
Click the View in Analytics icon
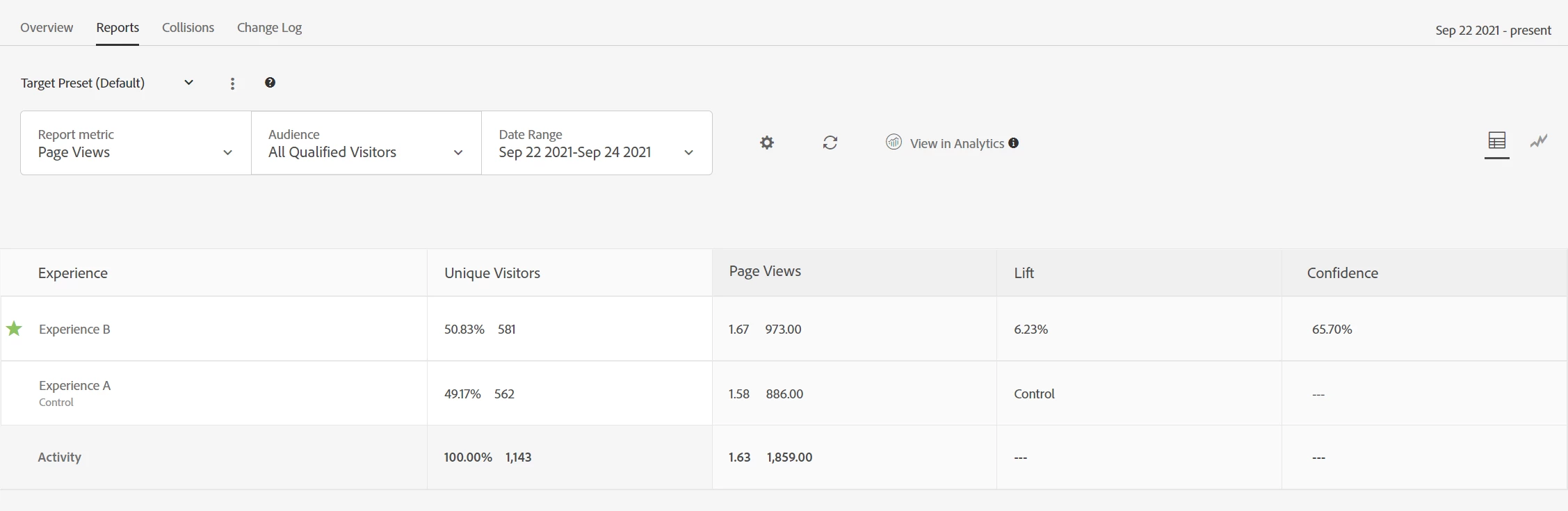[894, 142]
